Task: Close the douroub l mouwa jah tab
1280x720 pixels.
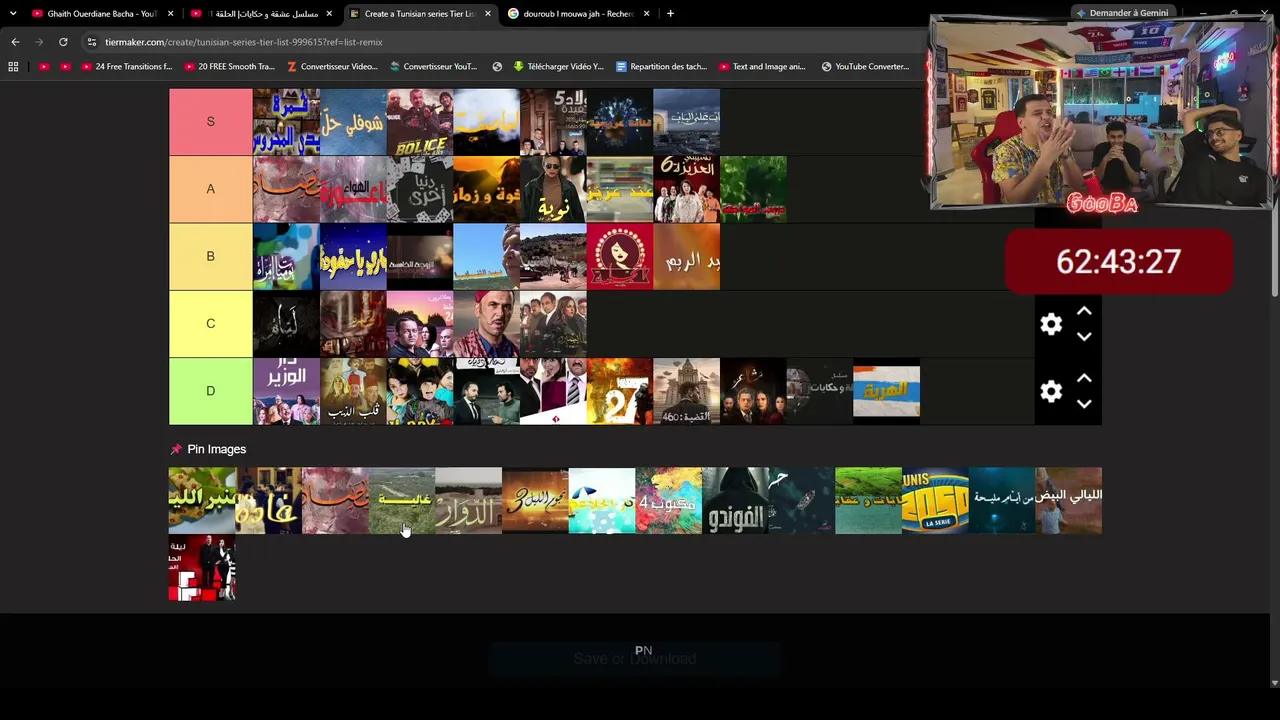Action: [646, 14]
